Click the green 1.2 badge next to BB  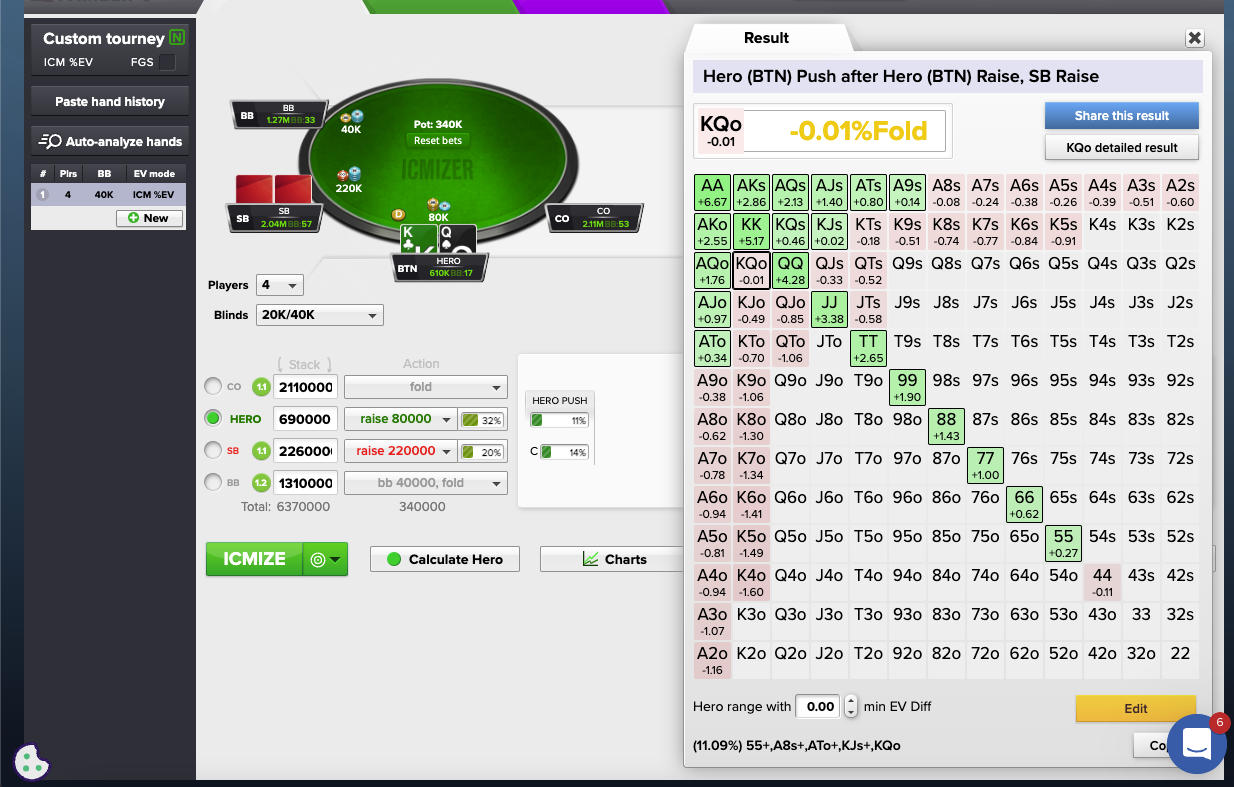tap(261, 483)
